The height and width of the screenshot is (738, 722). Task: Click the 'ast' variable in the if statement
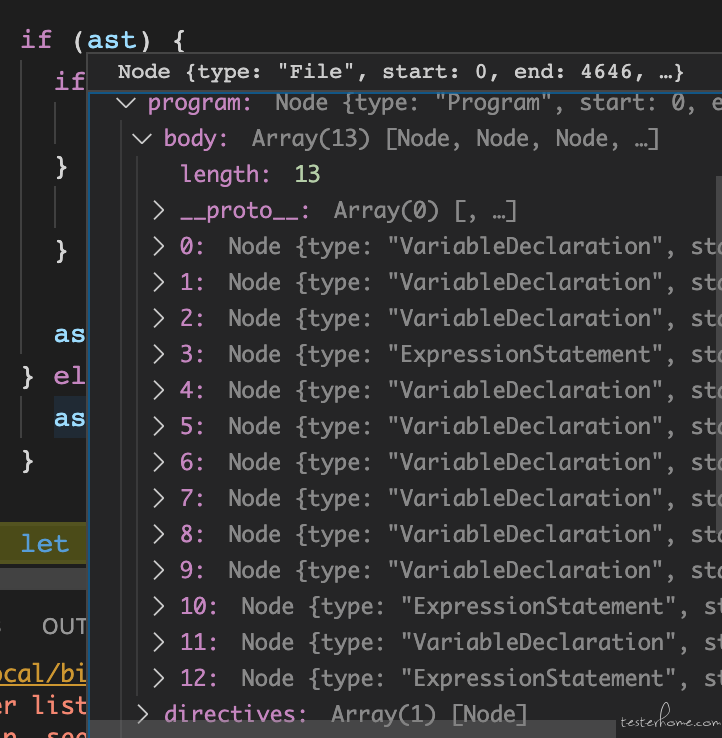112,40
